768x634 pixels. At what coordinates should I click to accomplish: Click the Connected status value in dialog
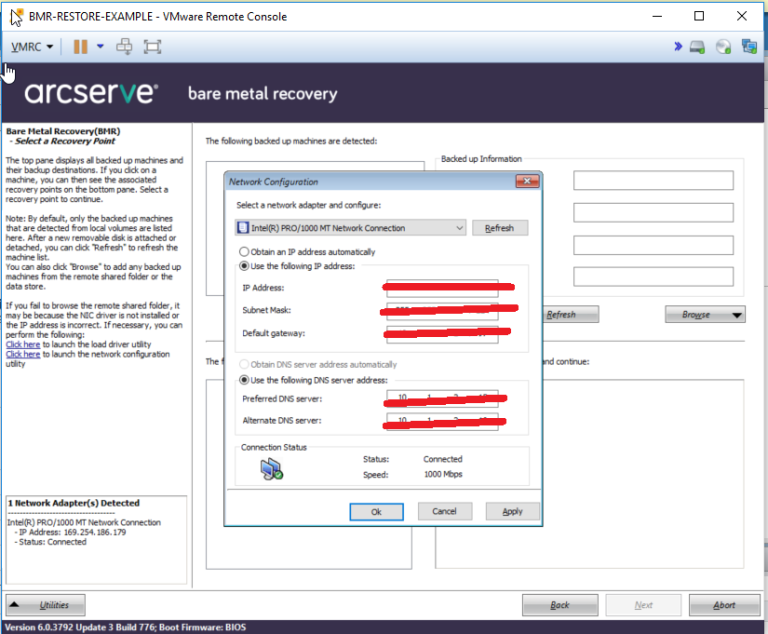pos(443,459)
